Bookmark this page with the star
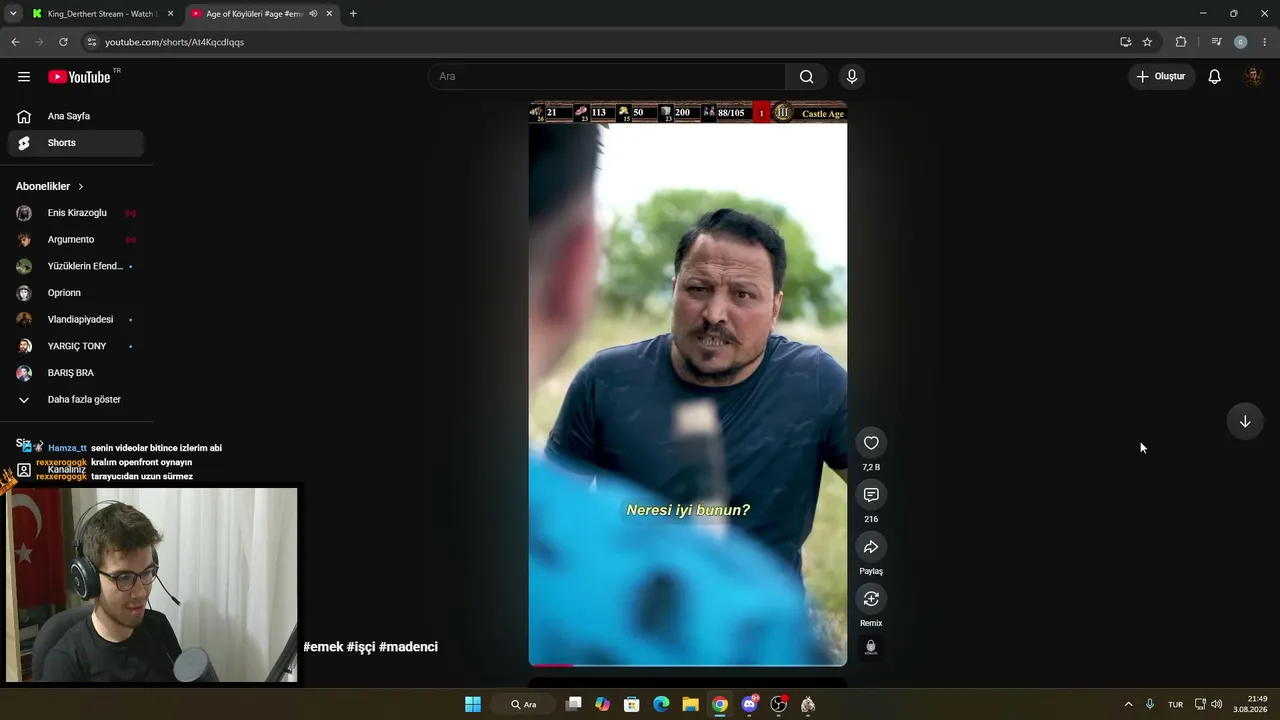 (1147, 42)
